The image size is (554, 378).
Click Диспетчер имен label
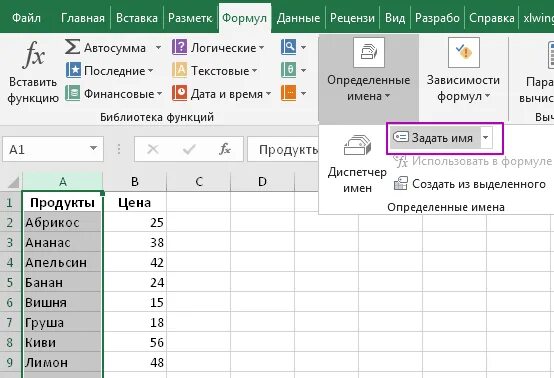(357, 180)
